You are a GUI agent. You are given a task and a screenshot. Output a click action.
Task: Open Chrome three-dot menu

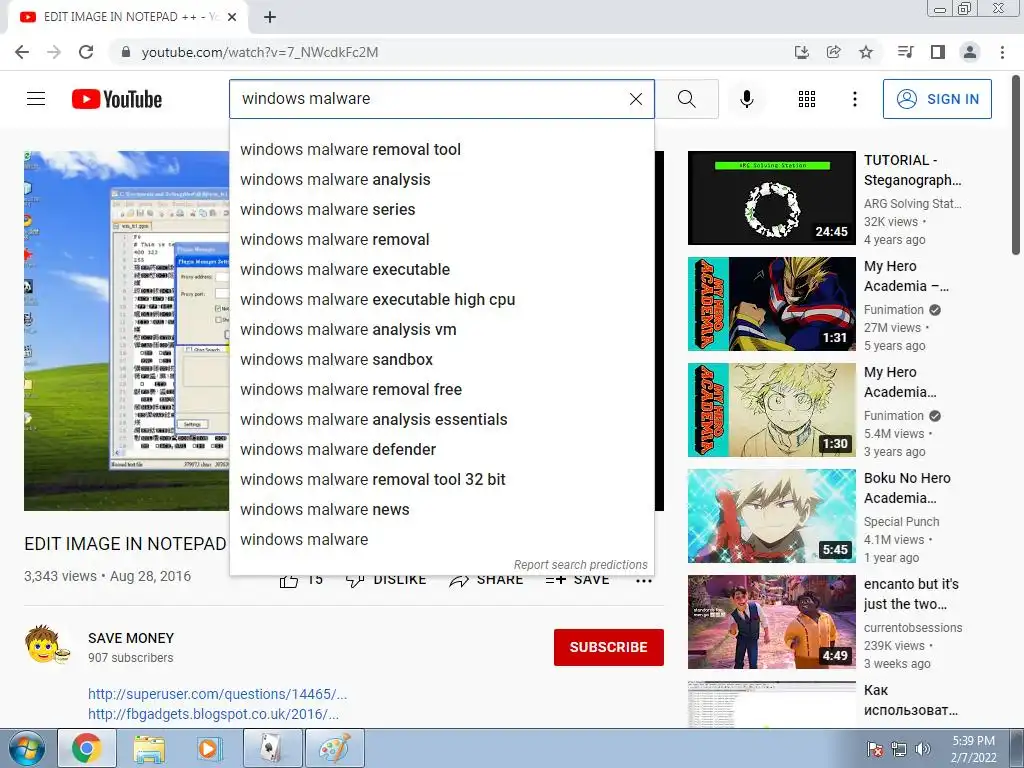[1002, 52]
